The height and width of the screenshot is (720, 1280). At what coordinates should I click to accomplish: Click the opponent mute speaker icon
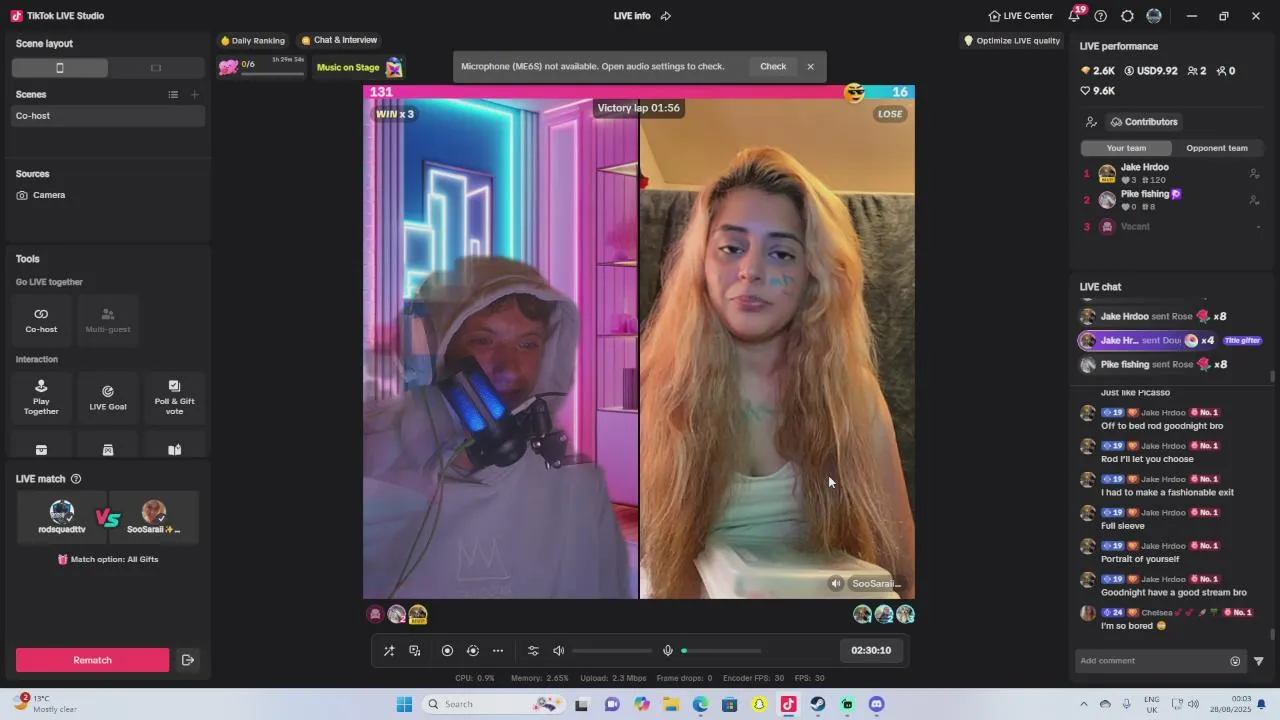pos(836,584)
